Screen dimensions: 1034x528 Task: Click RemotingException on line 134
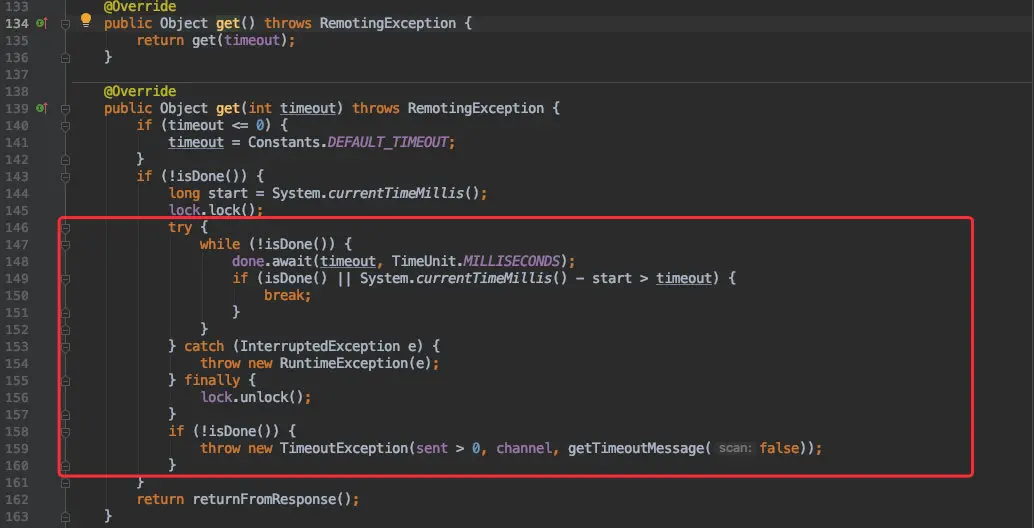tap(388, 23)
